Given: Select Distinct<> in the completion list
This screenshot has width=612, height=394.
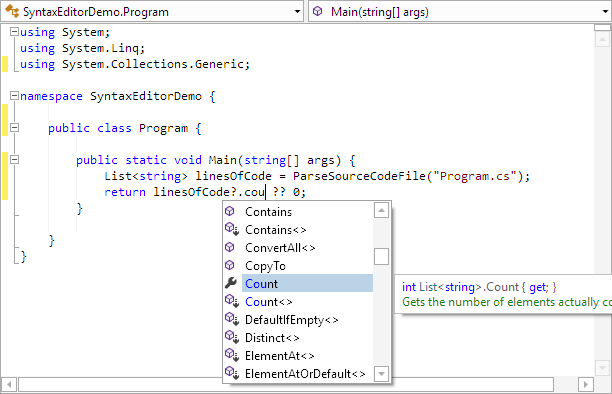Looking at the screenshot, I should pyautogui.click(x=307, y=337).
